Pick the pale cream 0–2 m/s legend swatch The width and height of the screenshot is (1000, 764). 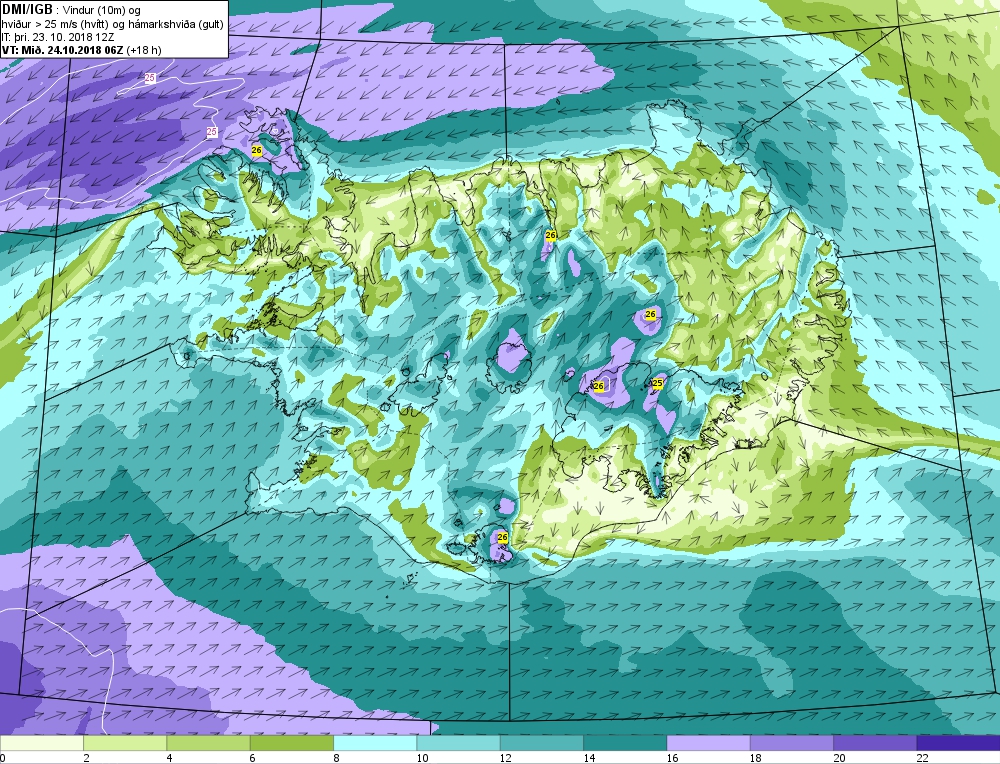coord(41,743)
